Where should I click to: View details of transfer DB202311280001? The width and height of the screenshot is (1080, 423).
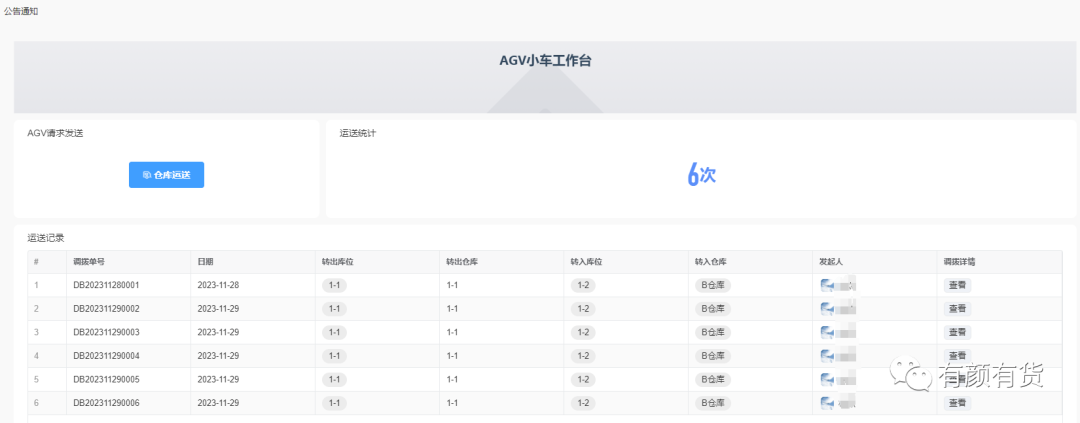coord(957,285)
